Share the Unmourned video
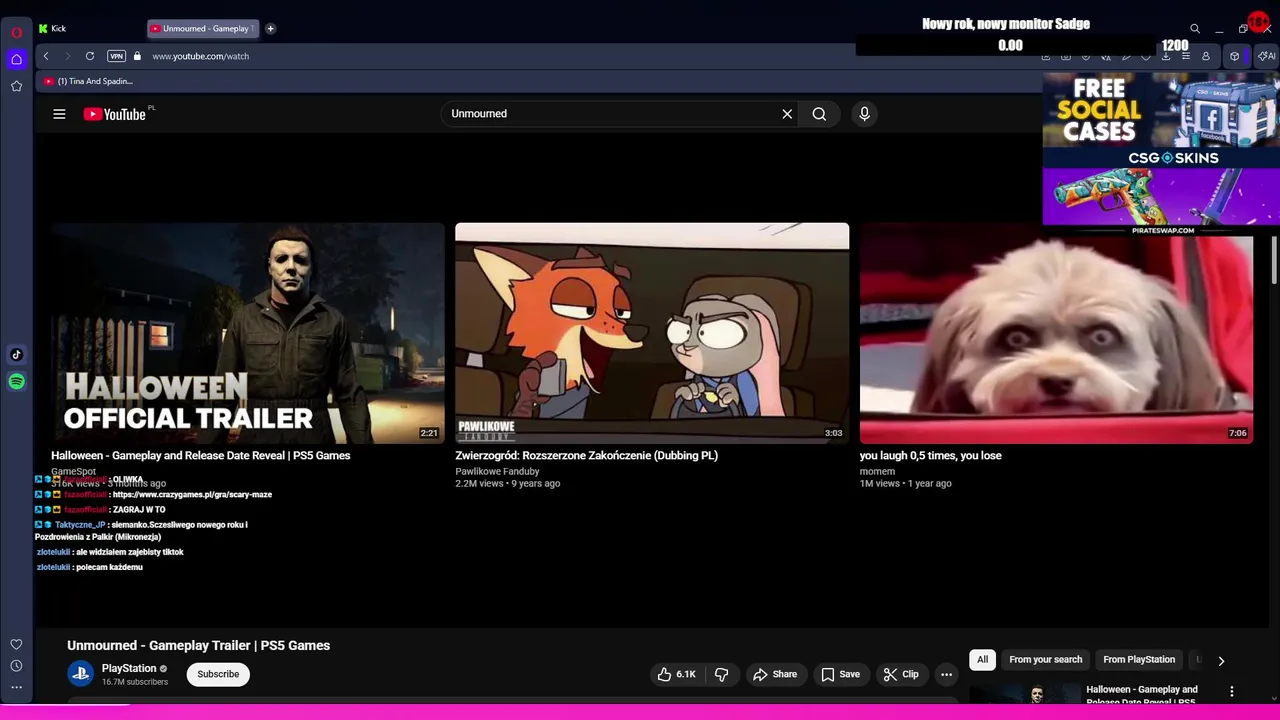Image resolution: width=1280 pixels, height=720 pixels. pos(775,674)
